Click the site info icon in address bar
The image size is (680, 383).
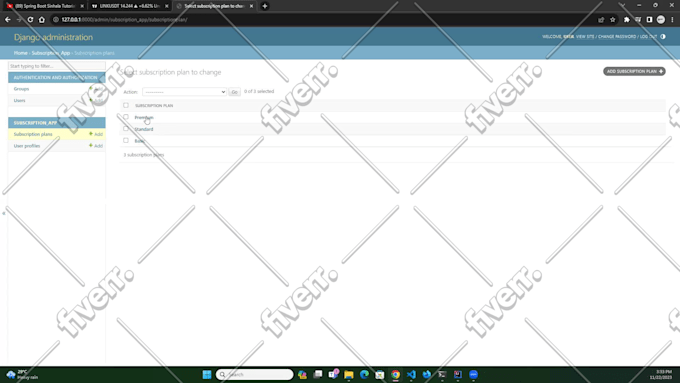click(x=56, y=20)
